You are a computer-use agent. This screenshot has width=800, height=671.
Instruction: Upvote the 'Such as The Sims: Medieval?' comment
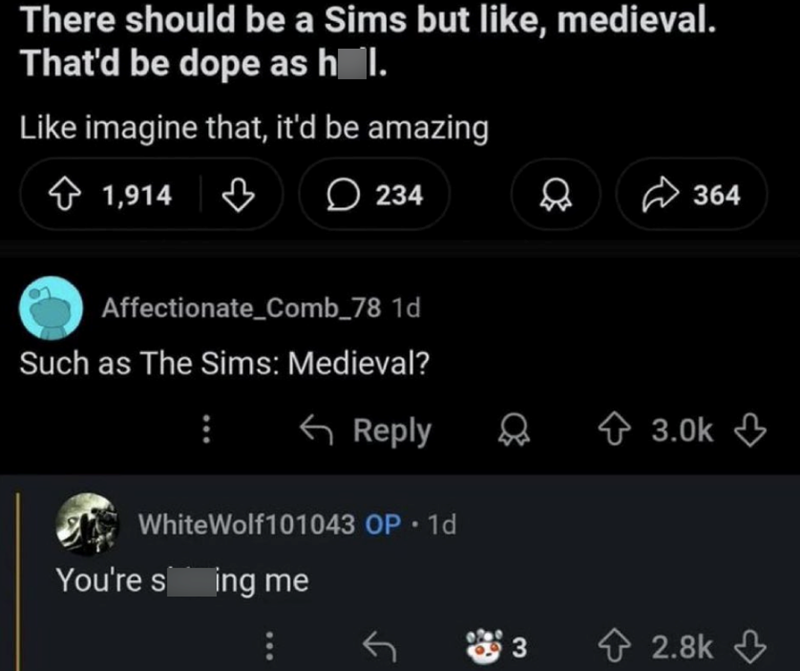pyautogui.click(x=616, y=428)
